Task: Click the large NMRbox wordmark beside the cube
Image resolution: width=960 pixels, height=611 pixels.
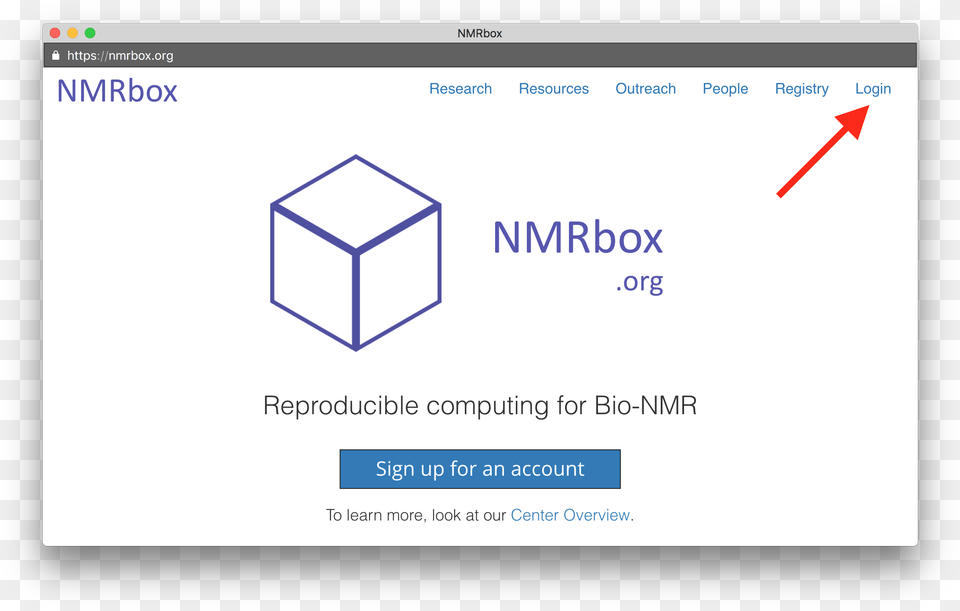Action: (x=577, y=238)
